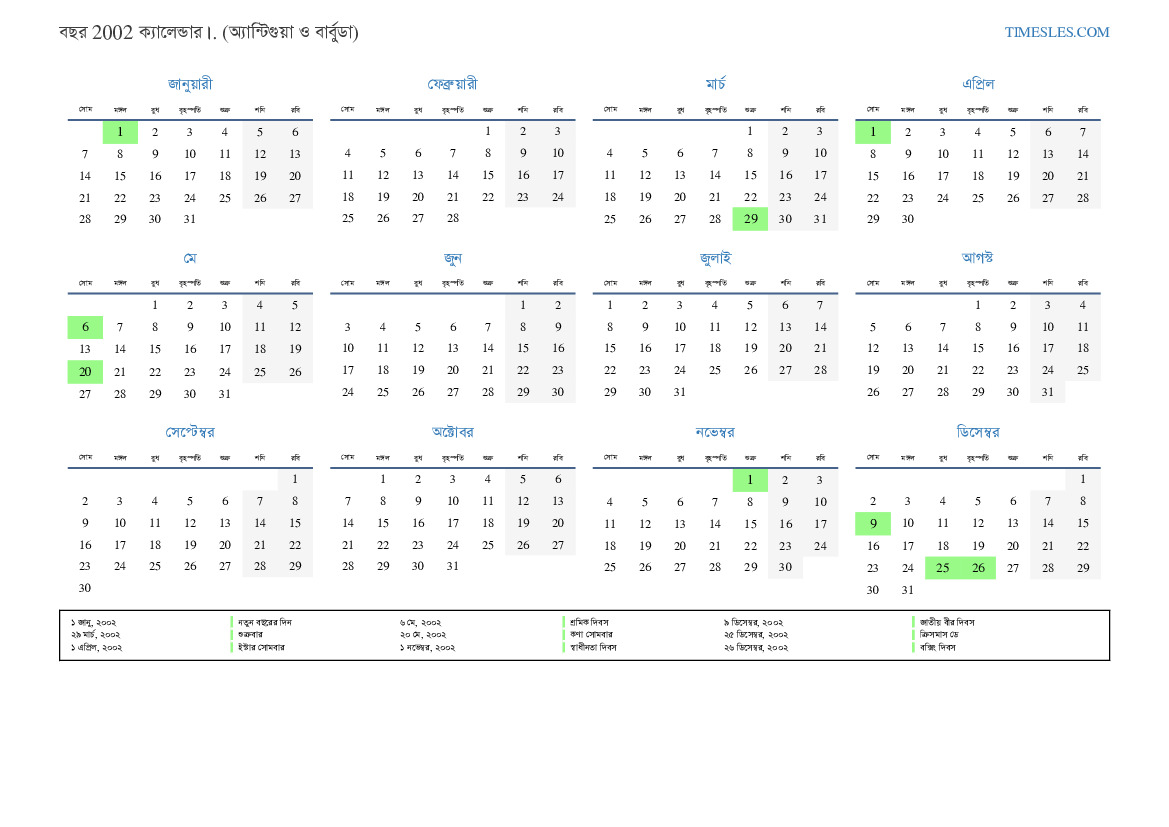Select the ফেব্রুয়ারী month heading
Viewport: 1169px width, 827px height.
pos(453,84)
